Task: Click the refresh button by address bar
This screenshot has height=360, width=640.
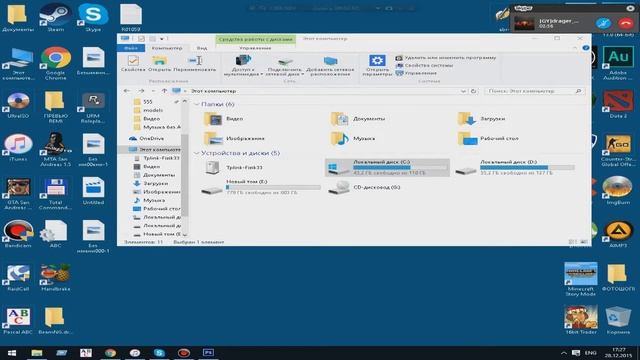Action: click(x=473, y=91)
